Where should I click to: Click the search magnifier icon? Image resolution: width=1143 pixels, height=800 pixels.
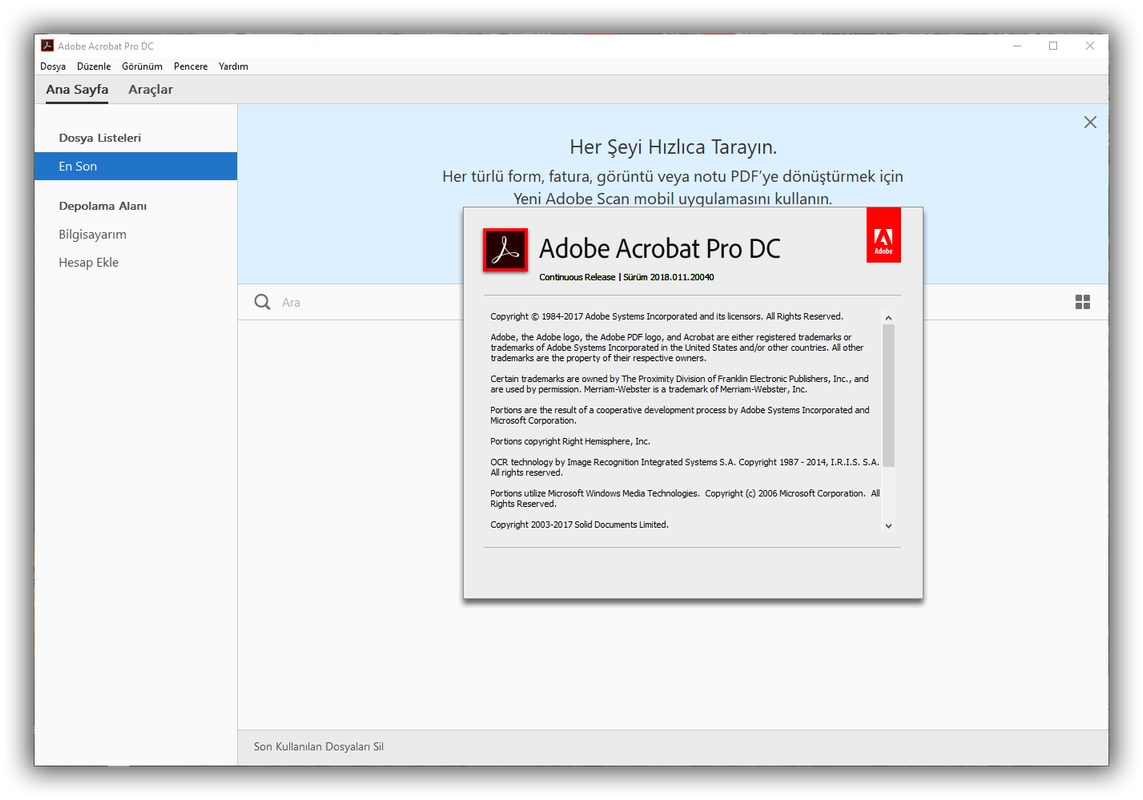coord(262,302)
